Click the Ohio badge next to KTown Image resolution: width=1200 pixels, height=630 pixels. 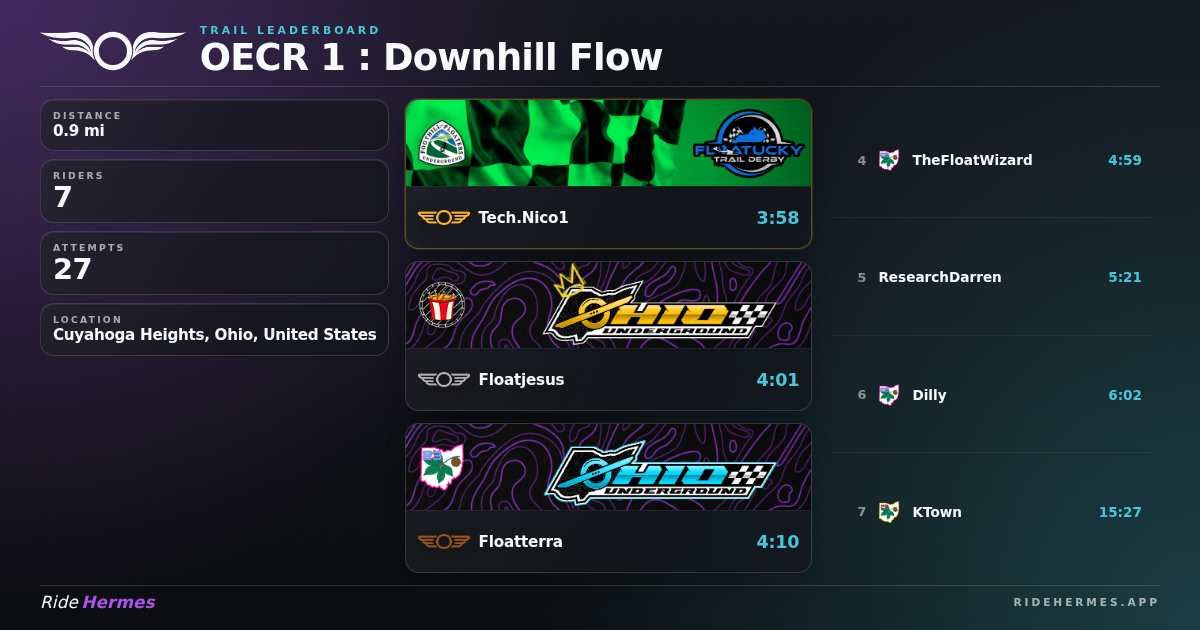pyautogui.click(x=889, y=512)
